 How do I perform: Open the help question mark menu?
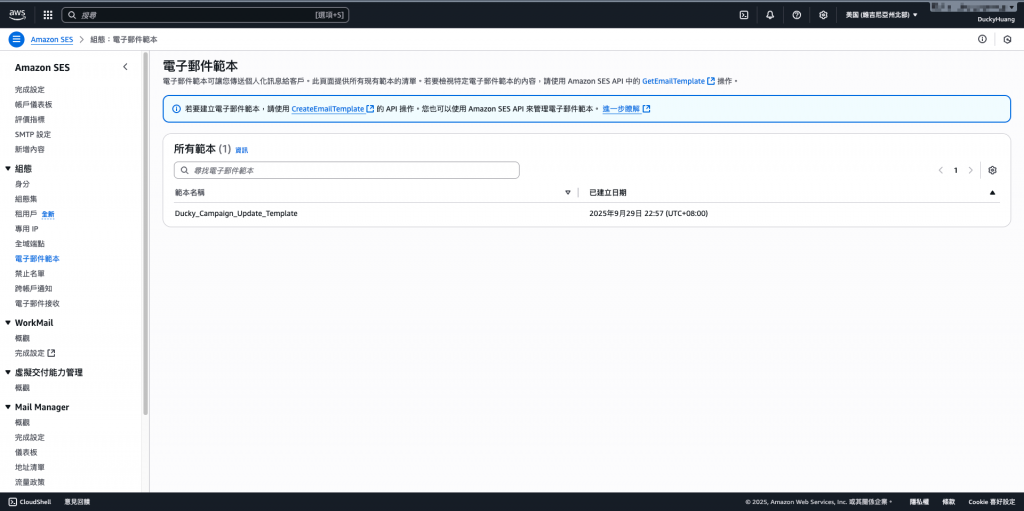797,14
